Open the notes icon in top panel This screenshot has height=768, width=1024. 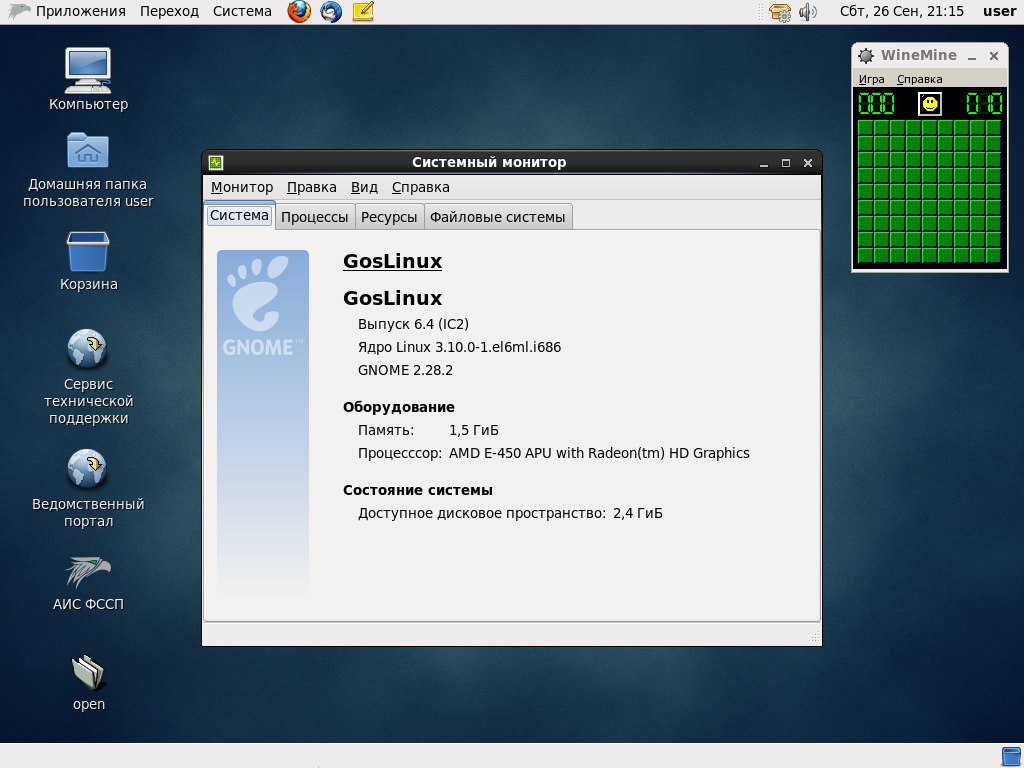[363, 11]
